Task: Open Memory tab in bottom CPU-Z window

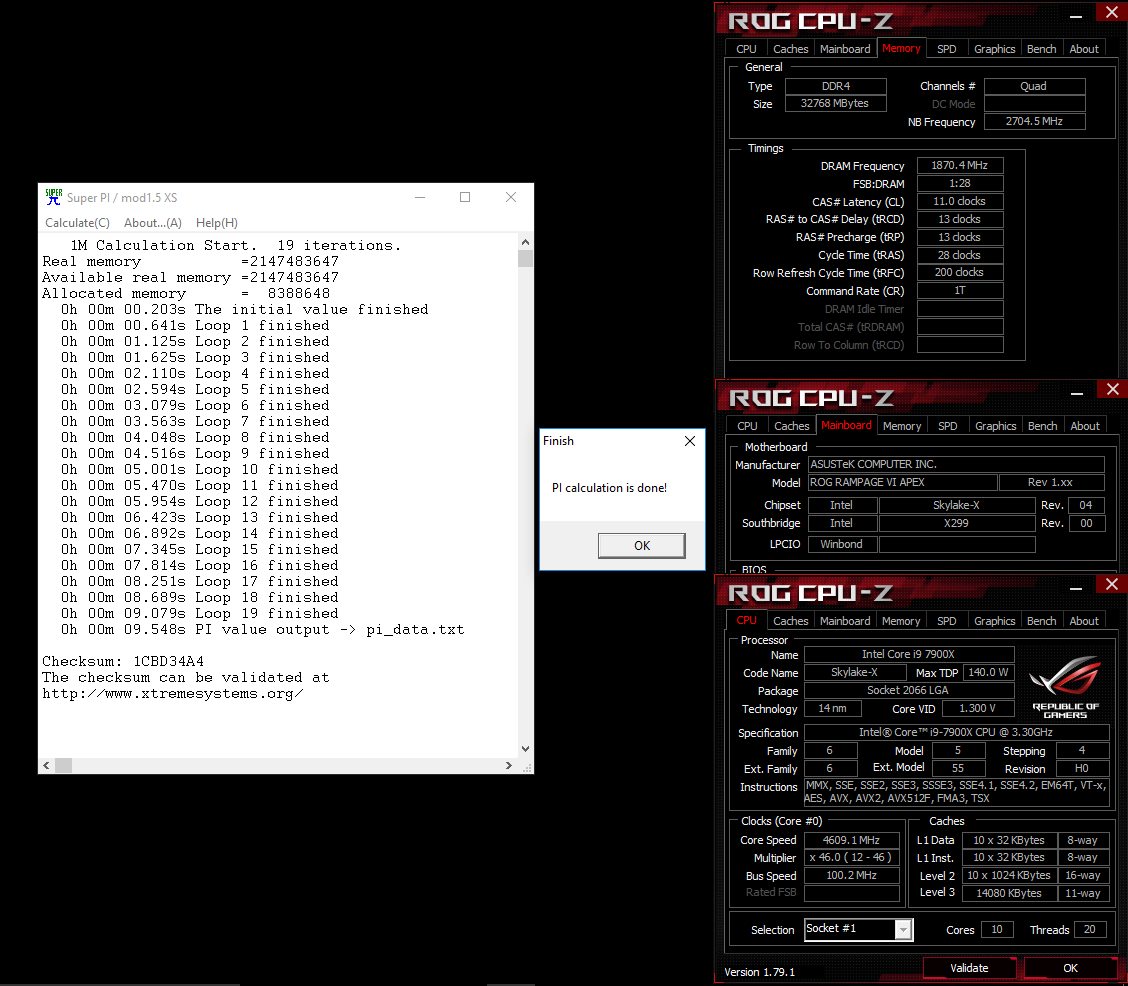Action: click(901, 621)
